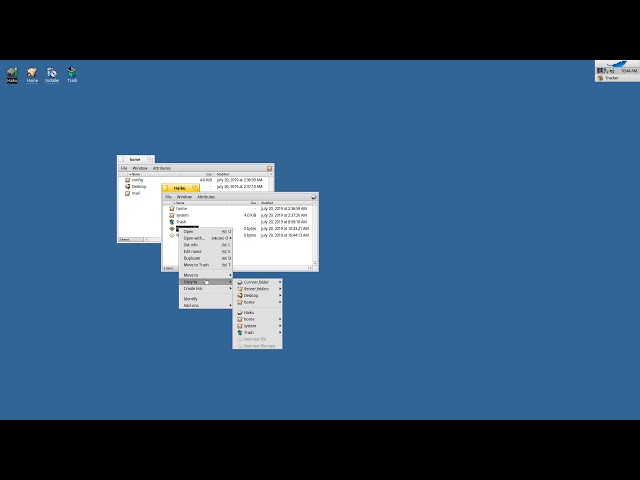
Task: Open the Window menu in Haiku window
Action: [184, 197]
